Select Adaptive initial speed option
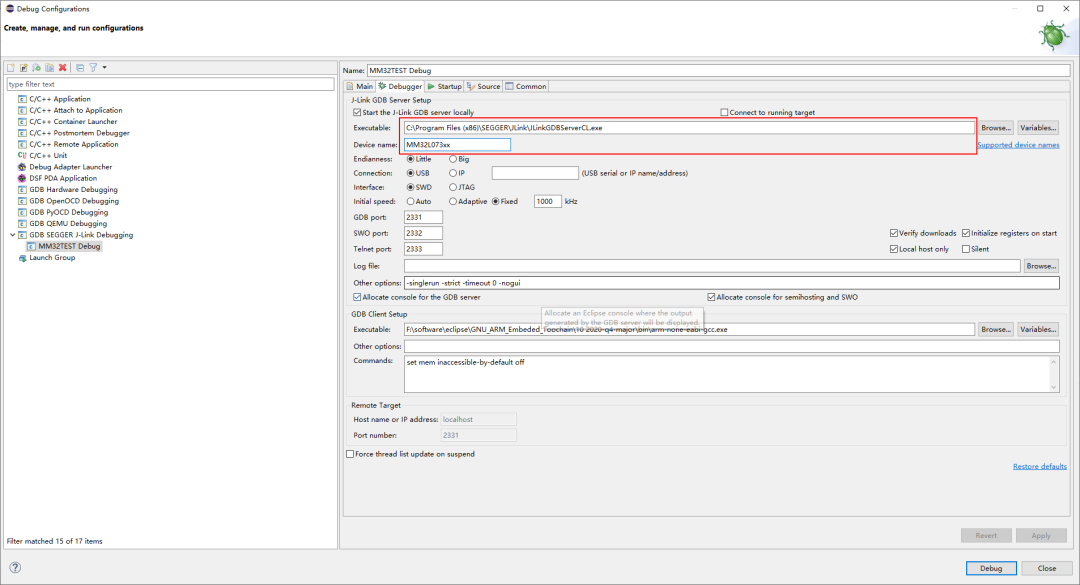 pos(453,202)
